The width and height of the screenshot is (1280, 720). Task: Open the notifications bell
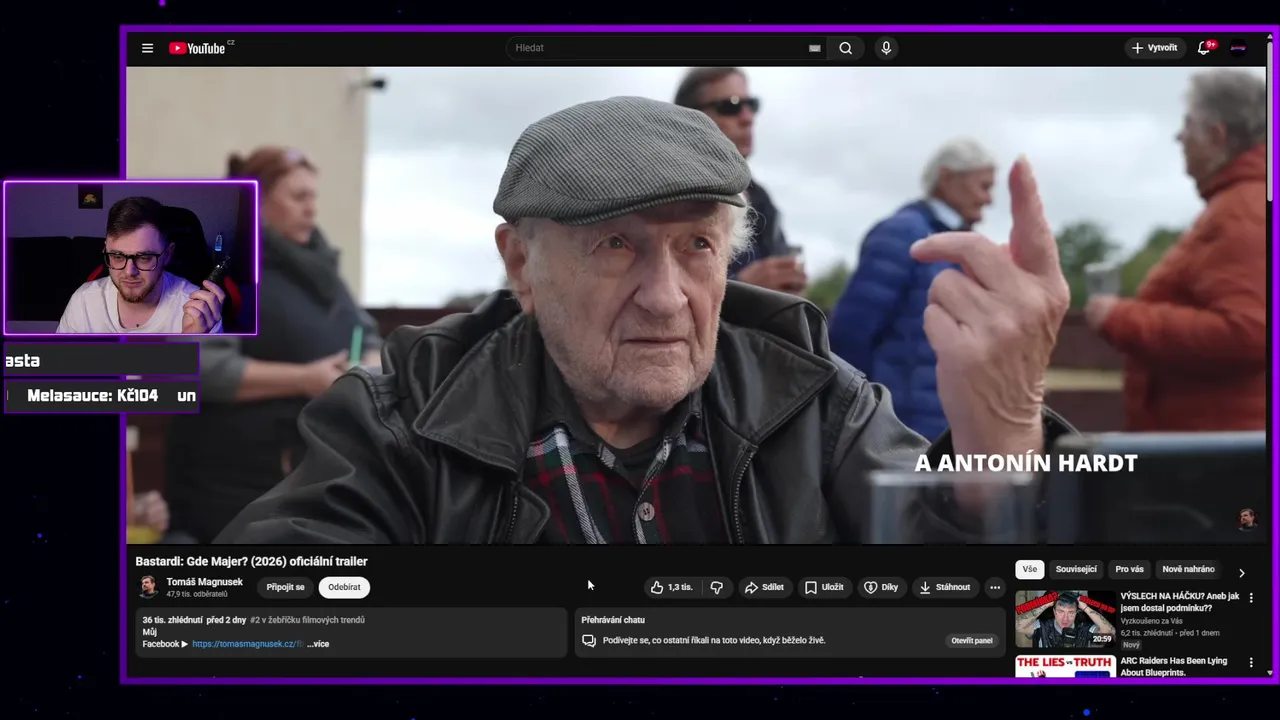click(1204, 48)
